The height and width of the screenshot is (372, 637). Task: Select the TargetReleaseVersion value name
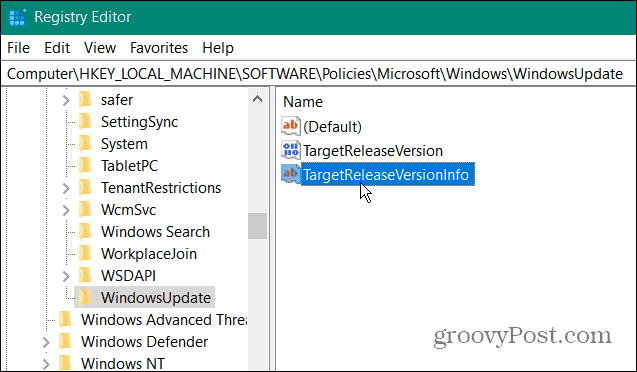tap(373, 150)
